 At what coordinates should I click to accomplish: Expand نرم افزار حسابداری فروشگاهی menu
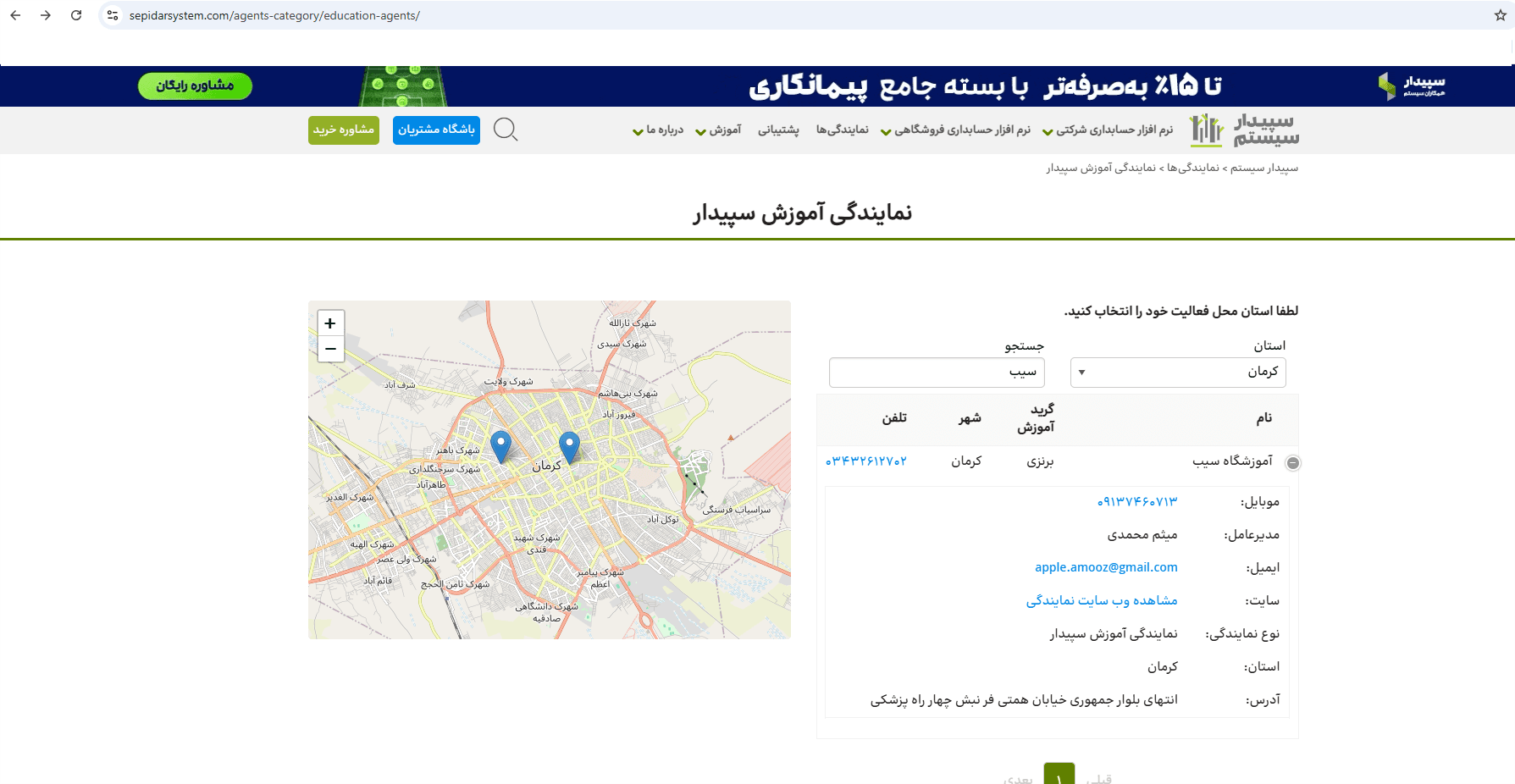click(955, 130)
